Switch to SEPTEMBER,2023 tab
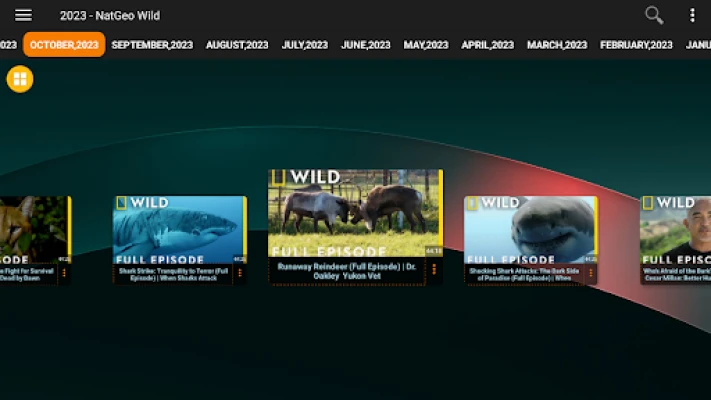Image resolution: width=711 pixels, height=400 pixels. [x=152, y=45]
